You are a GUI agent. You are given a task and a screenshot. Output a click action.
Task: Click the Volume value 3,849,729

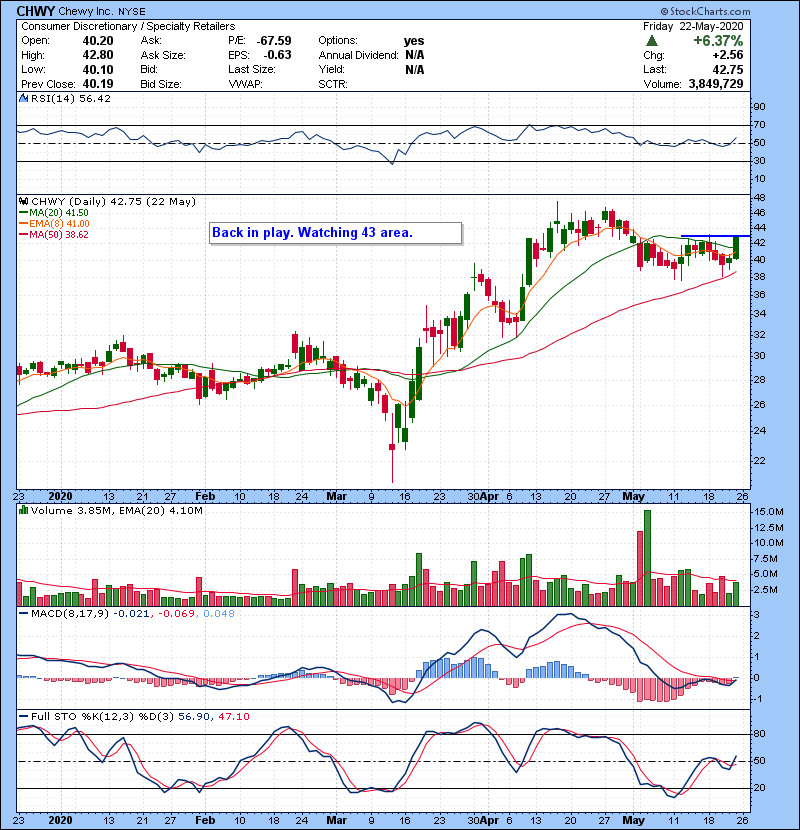tap(716, 84)
